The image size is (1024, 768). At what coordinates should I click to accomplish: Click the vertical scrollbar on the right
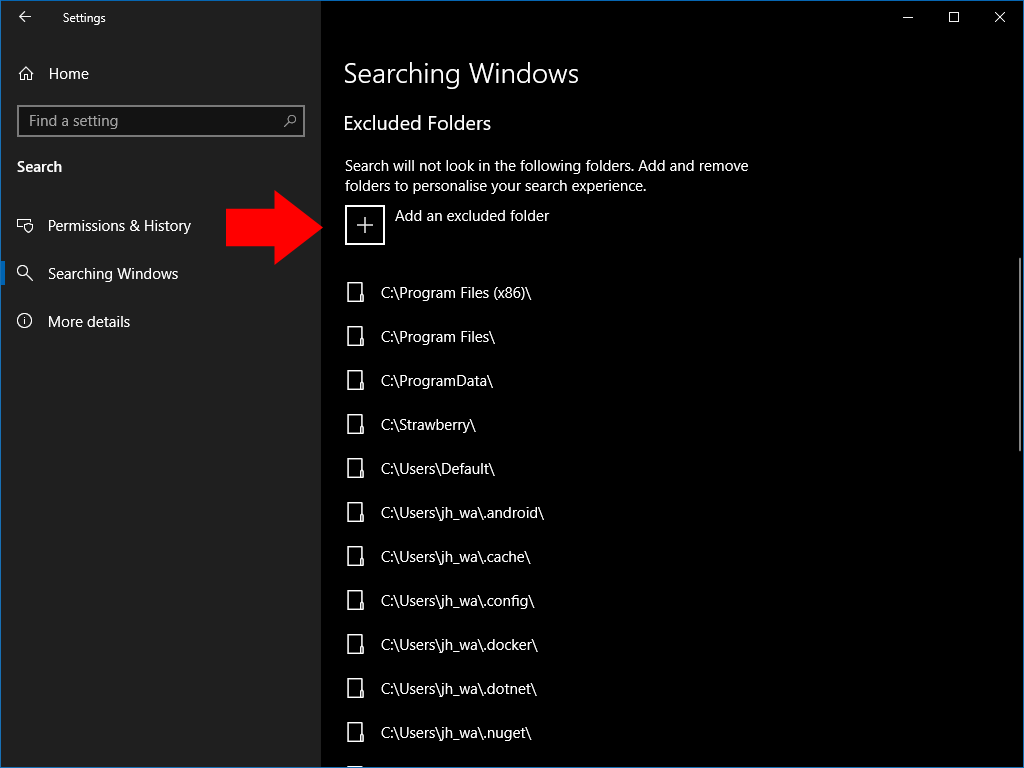click(x=1019, y=355)
